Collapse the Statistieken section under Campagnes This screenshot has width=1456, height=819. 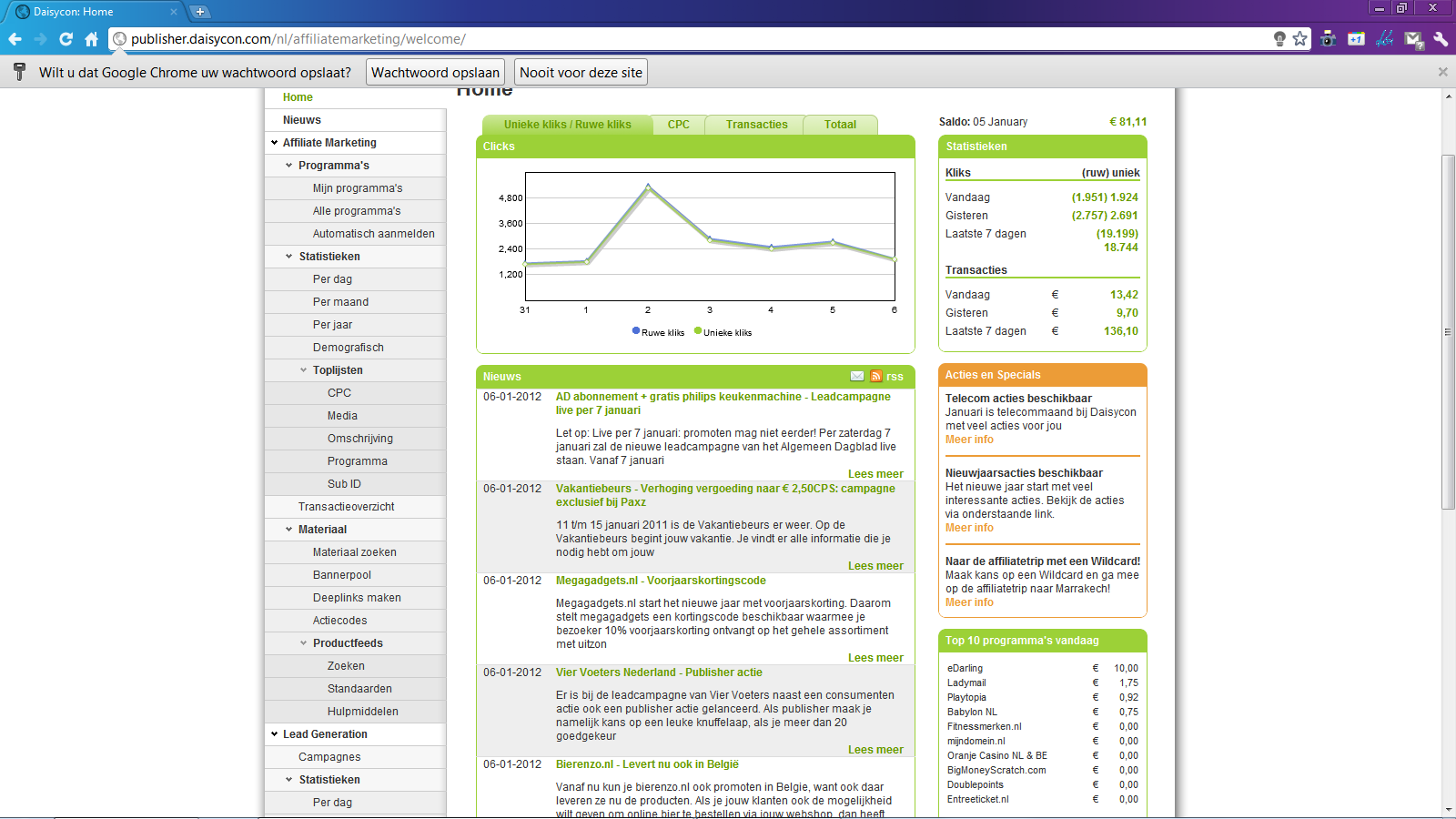tap(289, 780)
